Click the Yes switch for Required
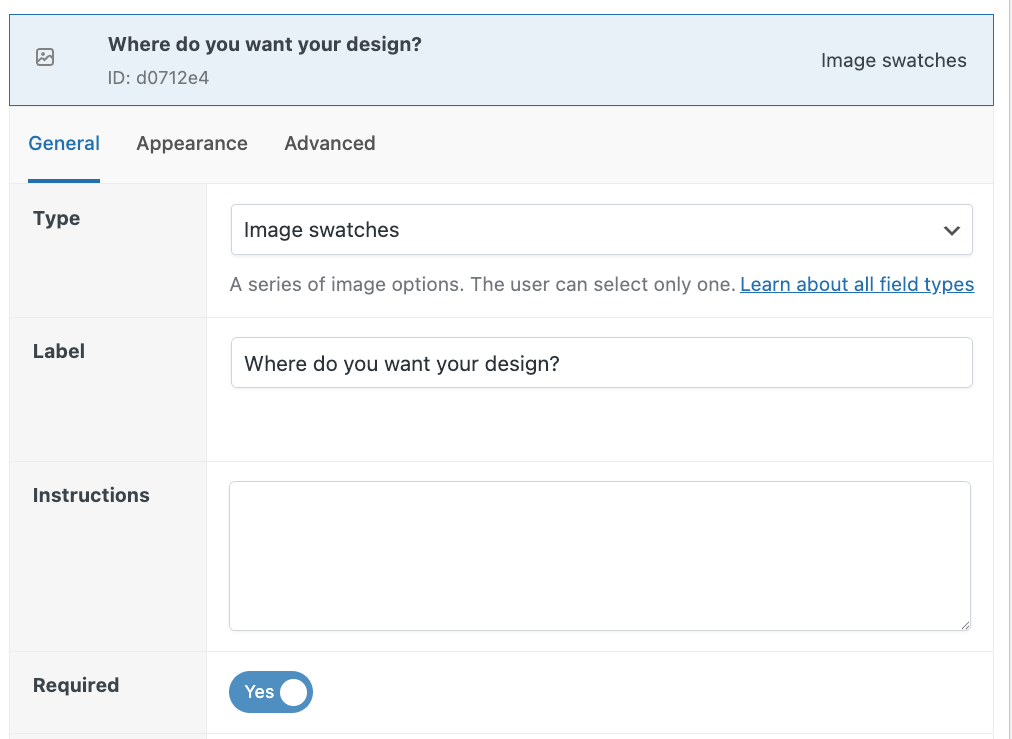The width and height of the screenshot is (1012, 739). 270,692
